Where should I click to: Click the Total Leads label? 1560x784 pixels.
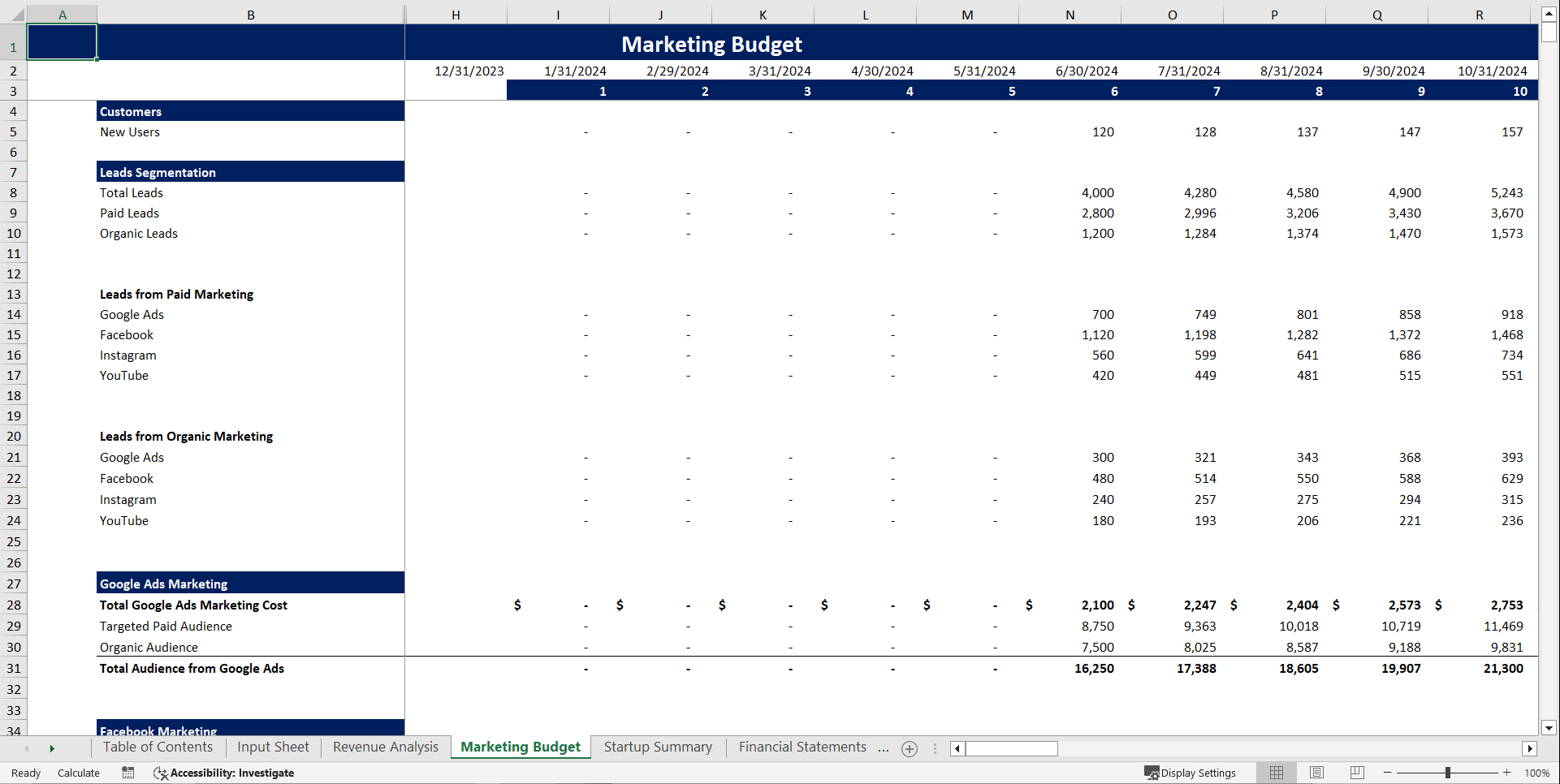(x=132, y=192)
